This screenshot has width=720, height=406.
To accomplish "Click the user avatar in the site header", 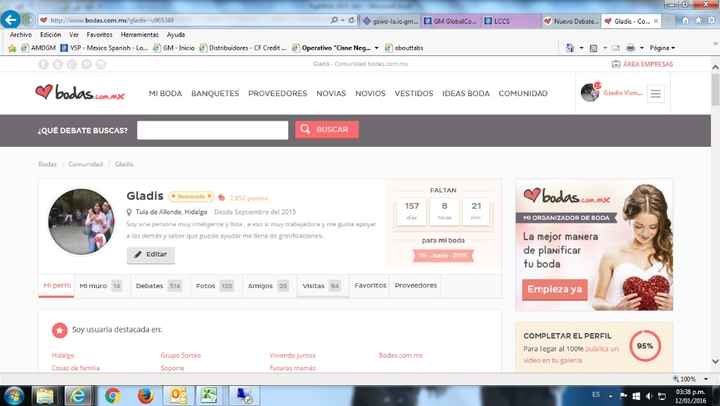I will point(590,93).
